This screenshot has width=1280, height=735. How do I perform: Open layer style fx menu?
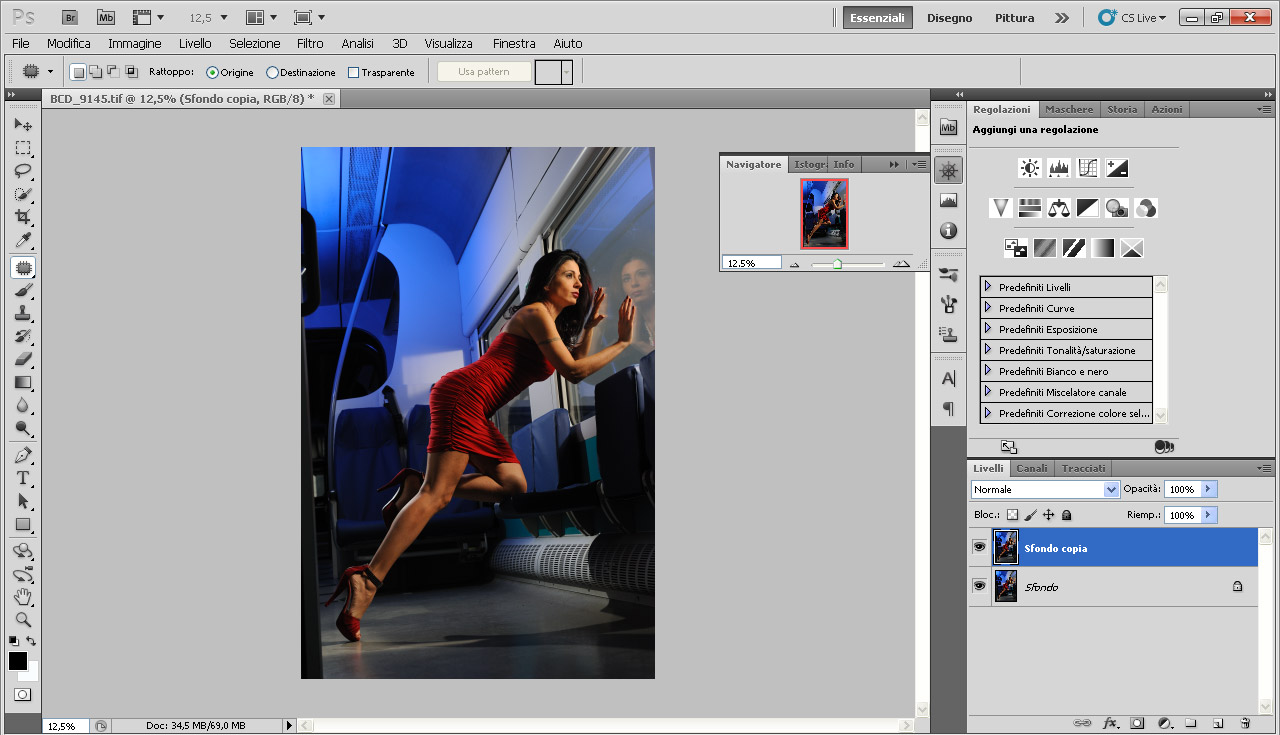1110,723
